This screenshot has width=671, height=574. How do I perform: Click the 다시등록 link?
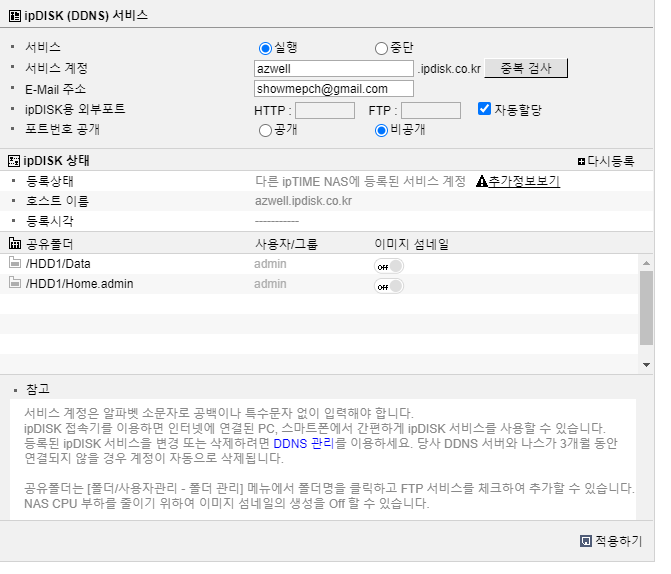(x=611, y=161)
